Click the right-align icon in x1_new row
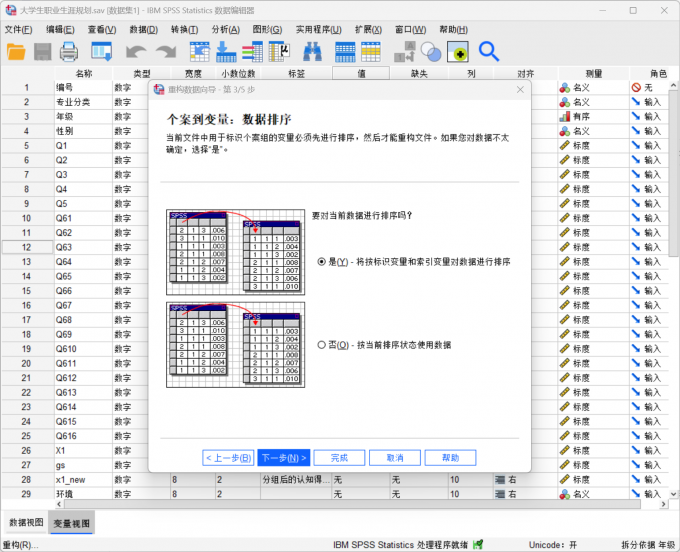 click(500, 480)
